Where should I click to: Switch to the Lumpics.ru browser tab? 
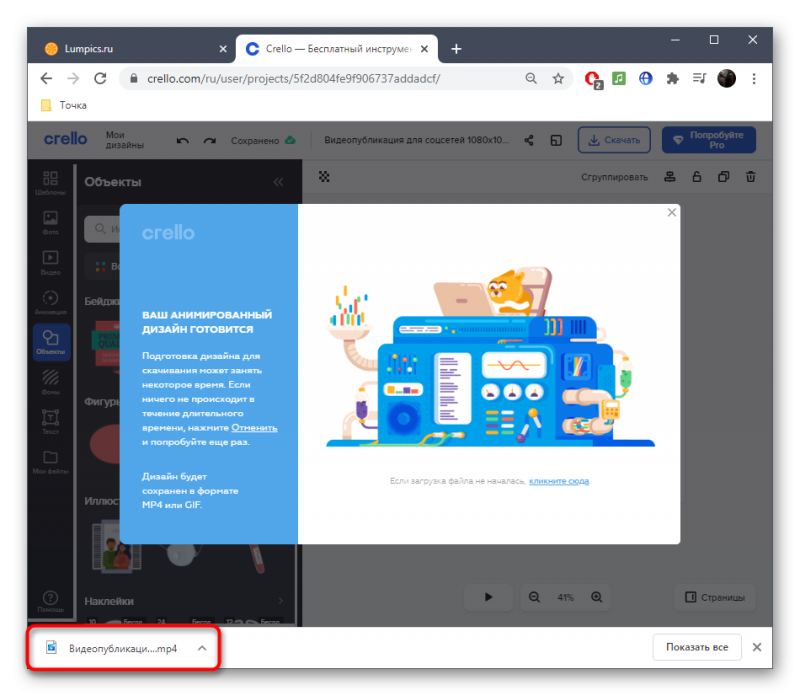pyautogui.click(x=132, y=49)
